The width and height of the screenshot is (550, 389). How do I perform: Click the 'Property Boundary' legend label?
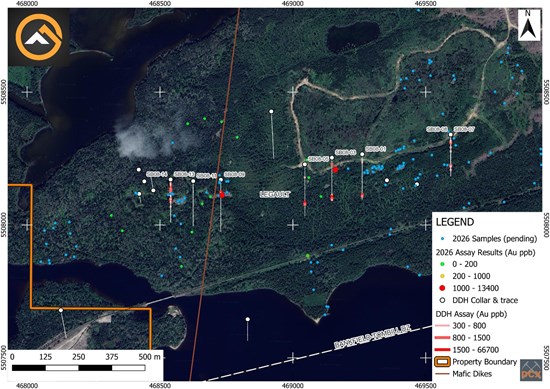click(x=484, y=362)
